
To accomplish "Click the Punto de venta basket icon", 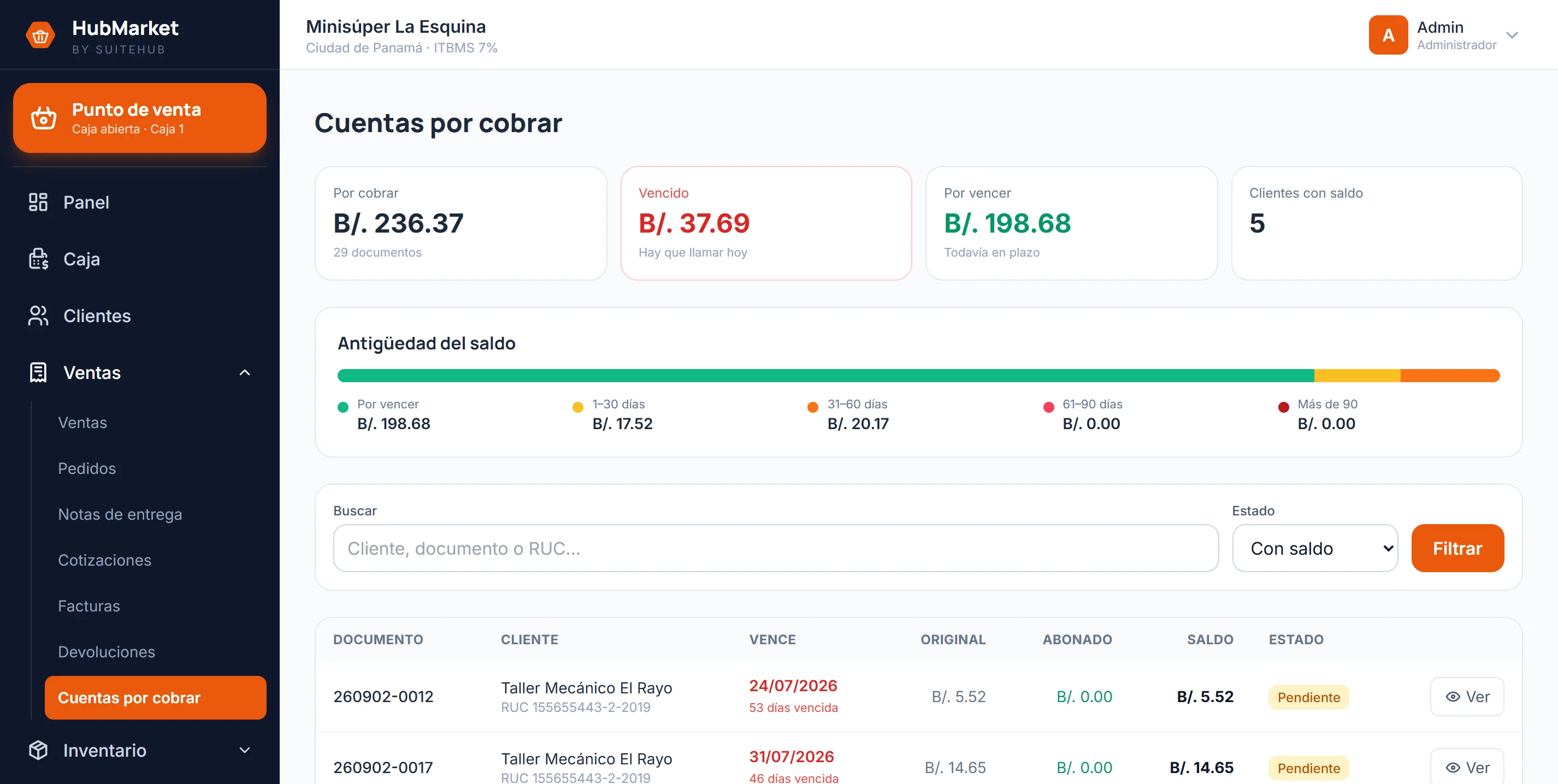I will pyautogui.click(x=44, y=118).
